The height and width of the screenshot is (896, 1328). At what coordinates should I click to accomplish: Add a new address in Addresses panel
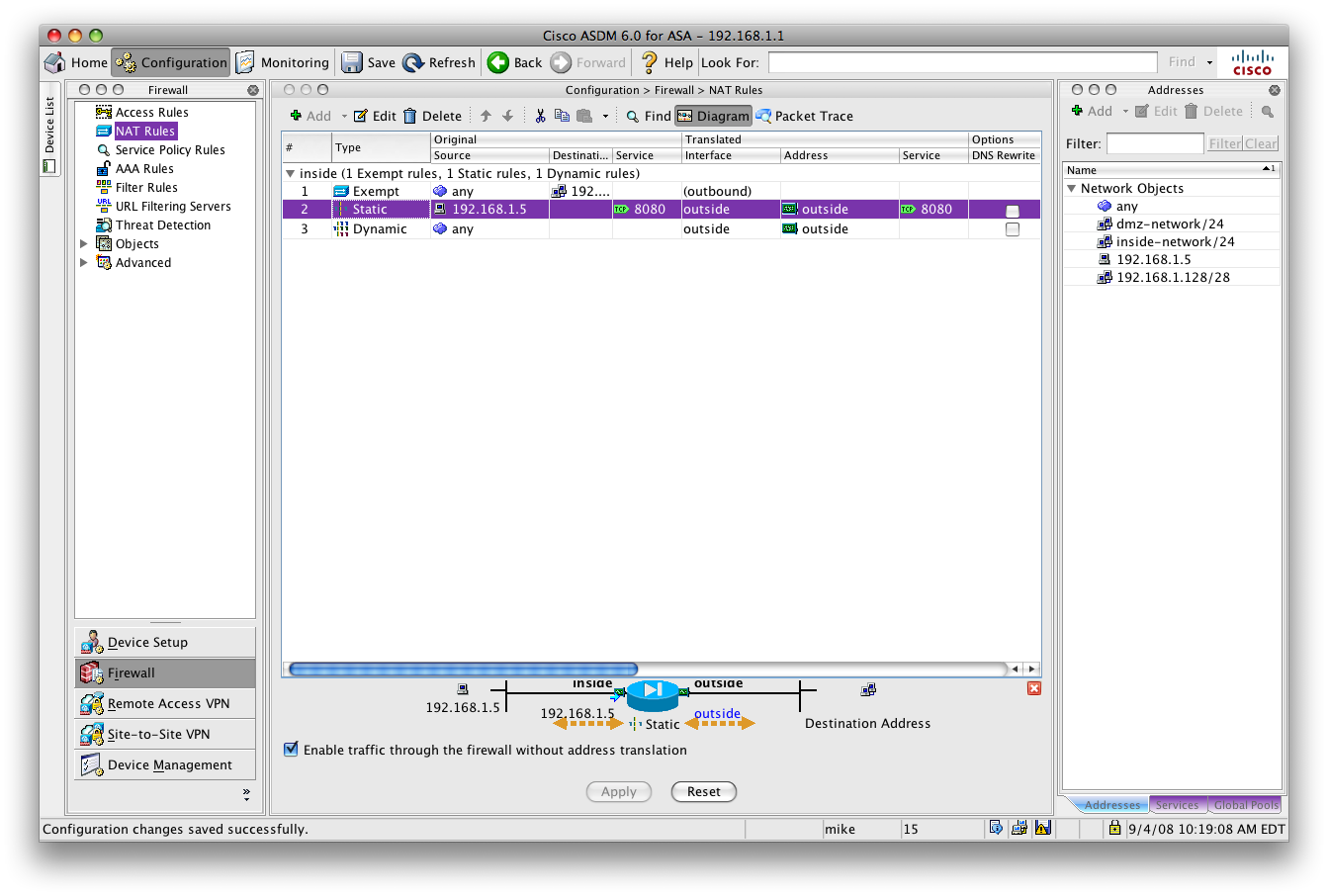1092,111
